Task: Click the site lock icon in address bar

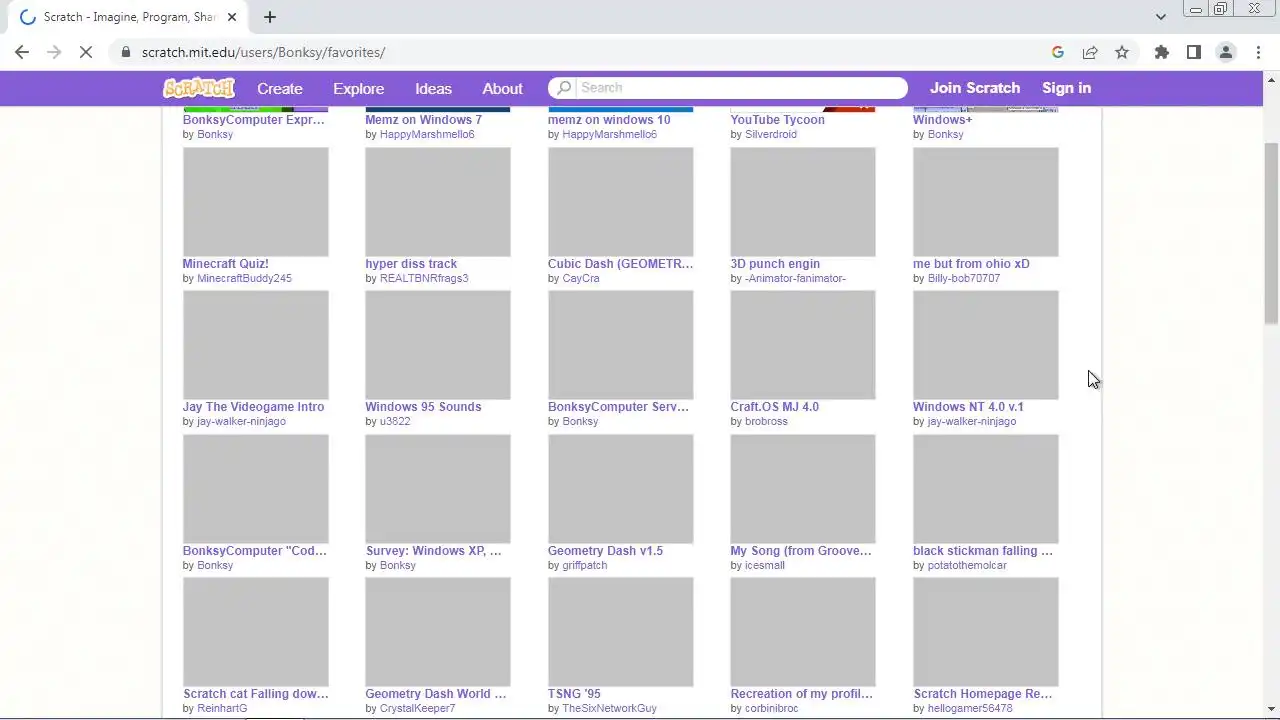Action: pyautogui.click(x=125, y=52)
